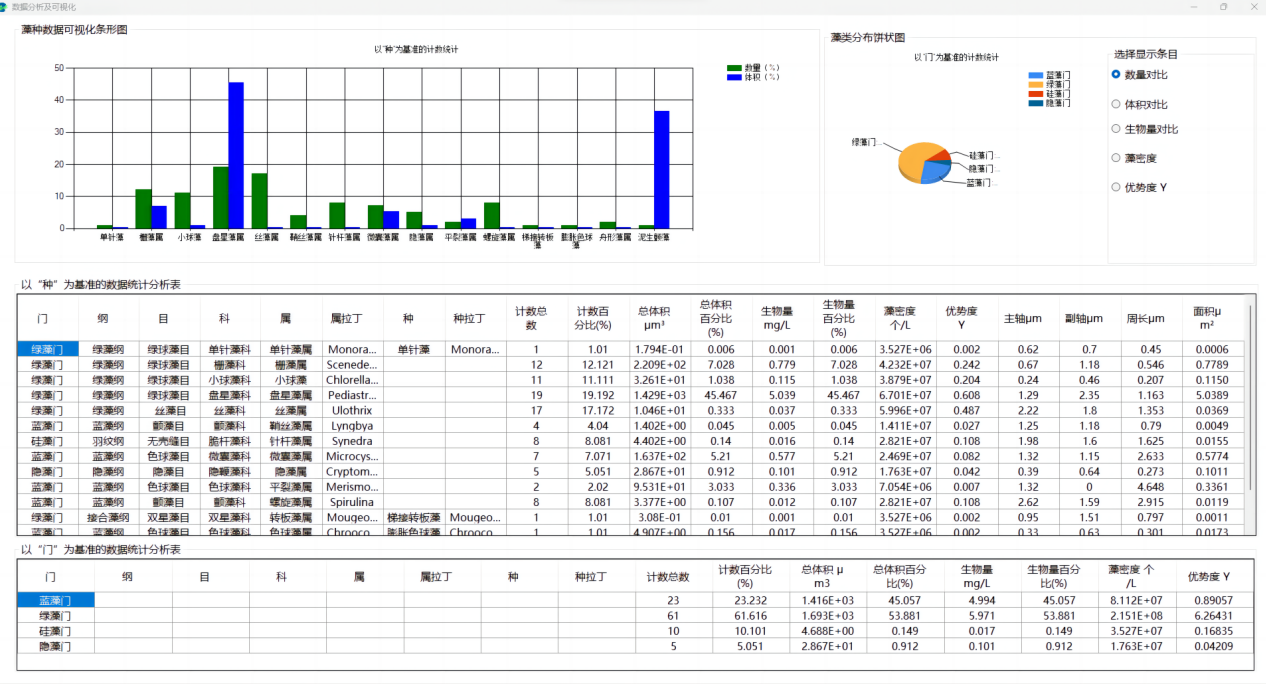The width and height of the screenshot is (1266, 684).
Task: Click the 属拉丁 header in the species table
Action: [x=353, y=318]
